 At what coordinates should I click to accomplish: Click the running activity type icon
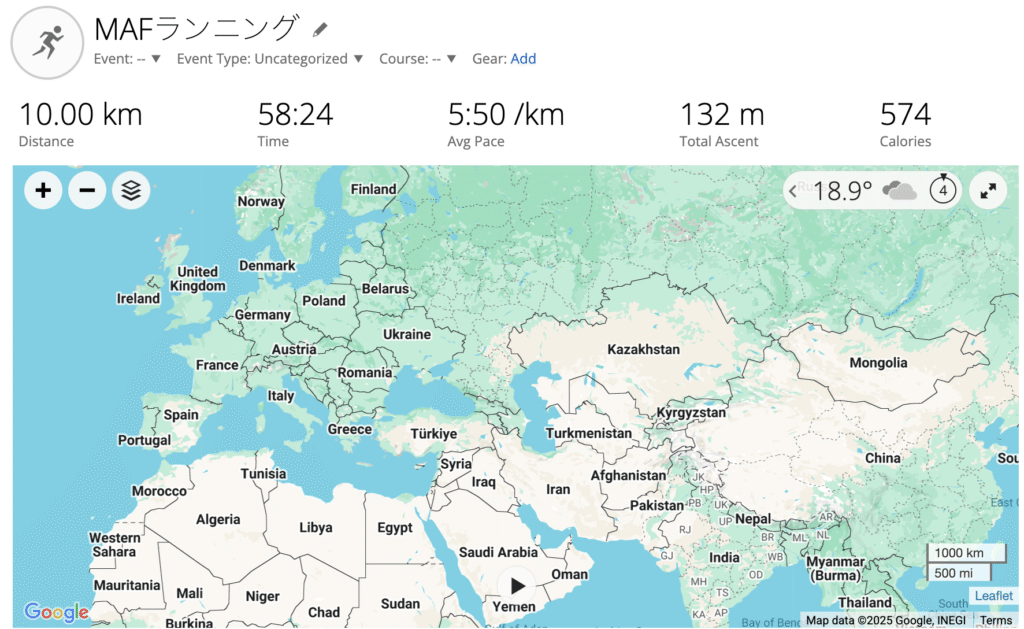point(47,43)
